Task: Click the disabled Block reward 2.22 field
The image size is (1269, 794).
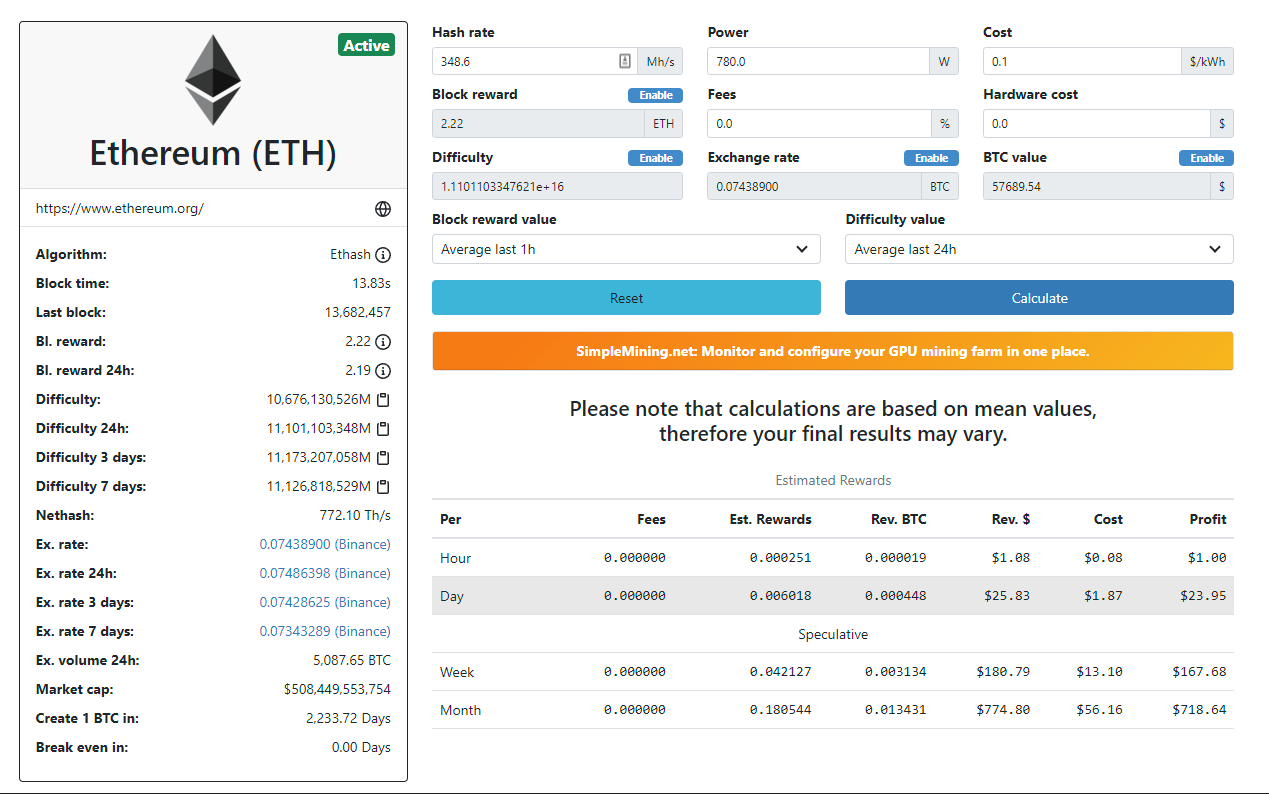Action: coord(538,124)
